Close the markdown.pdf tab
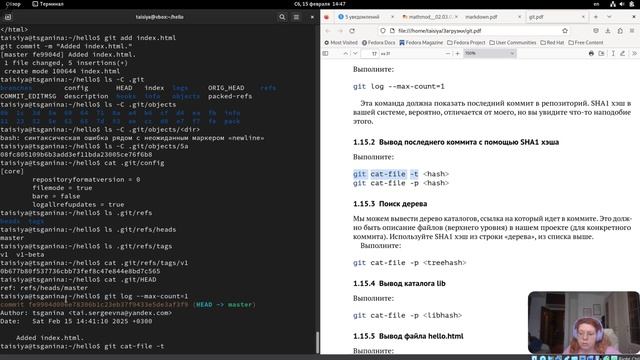This screenshot has width=640, height=360. [x=520, y=17]
